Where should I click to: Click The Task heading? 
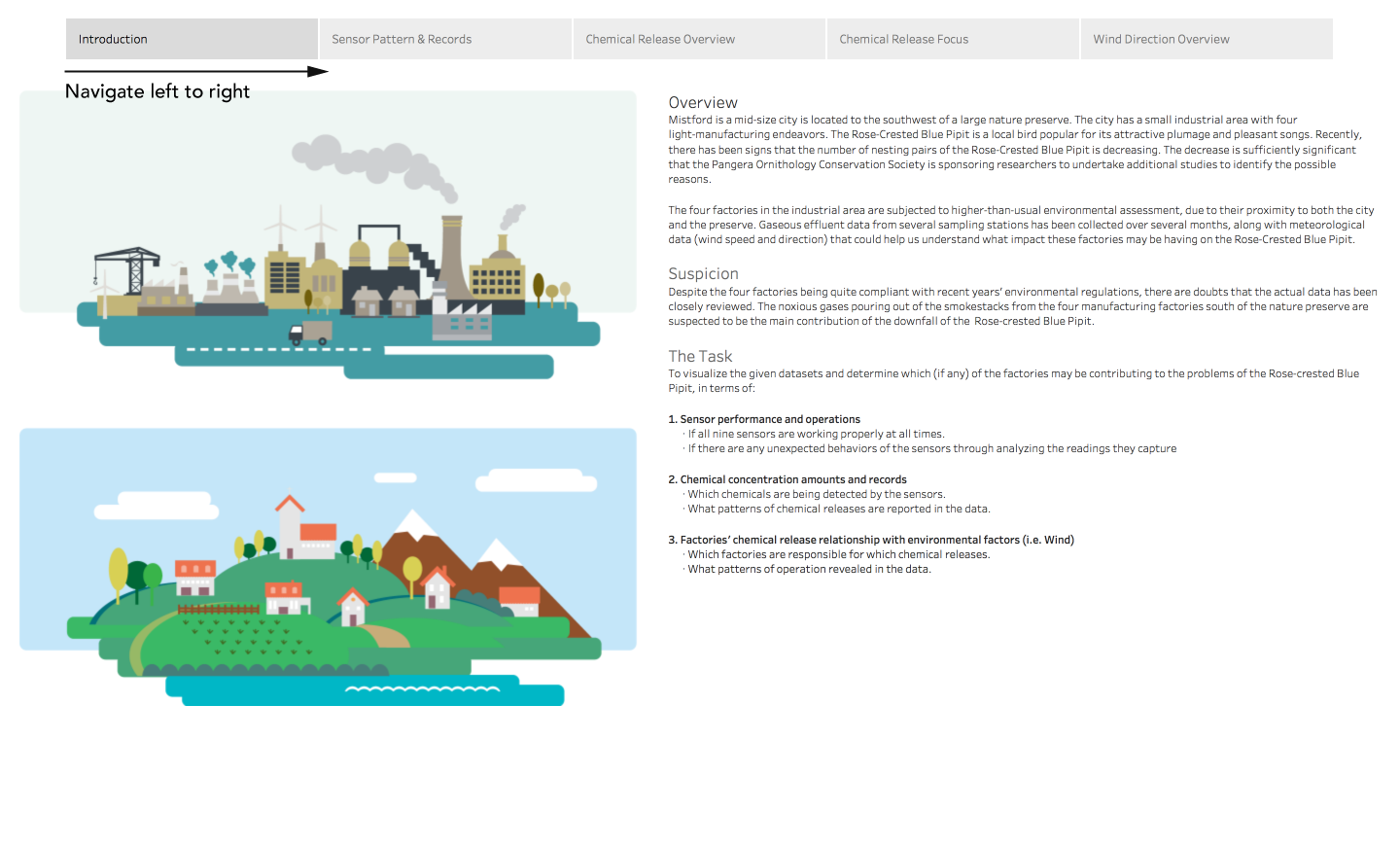700,356
